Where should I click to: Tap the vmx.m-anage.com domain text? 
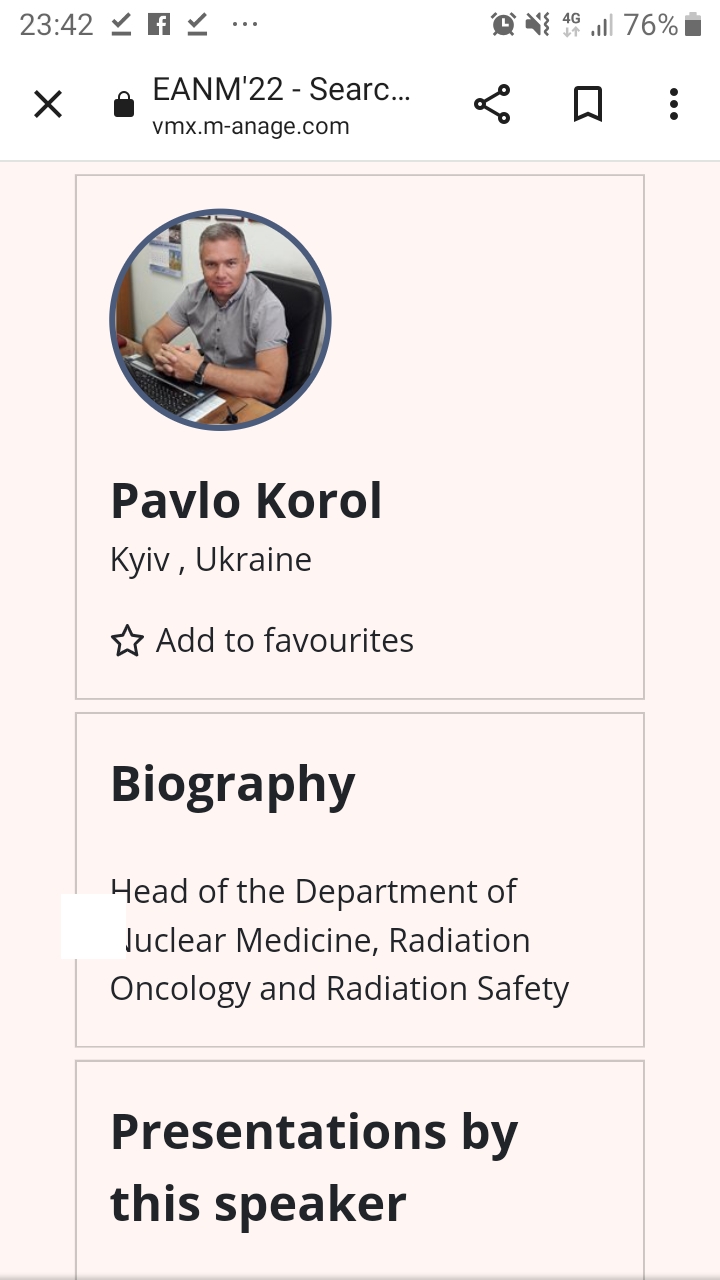[251, 127]
